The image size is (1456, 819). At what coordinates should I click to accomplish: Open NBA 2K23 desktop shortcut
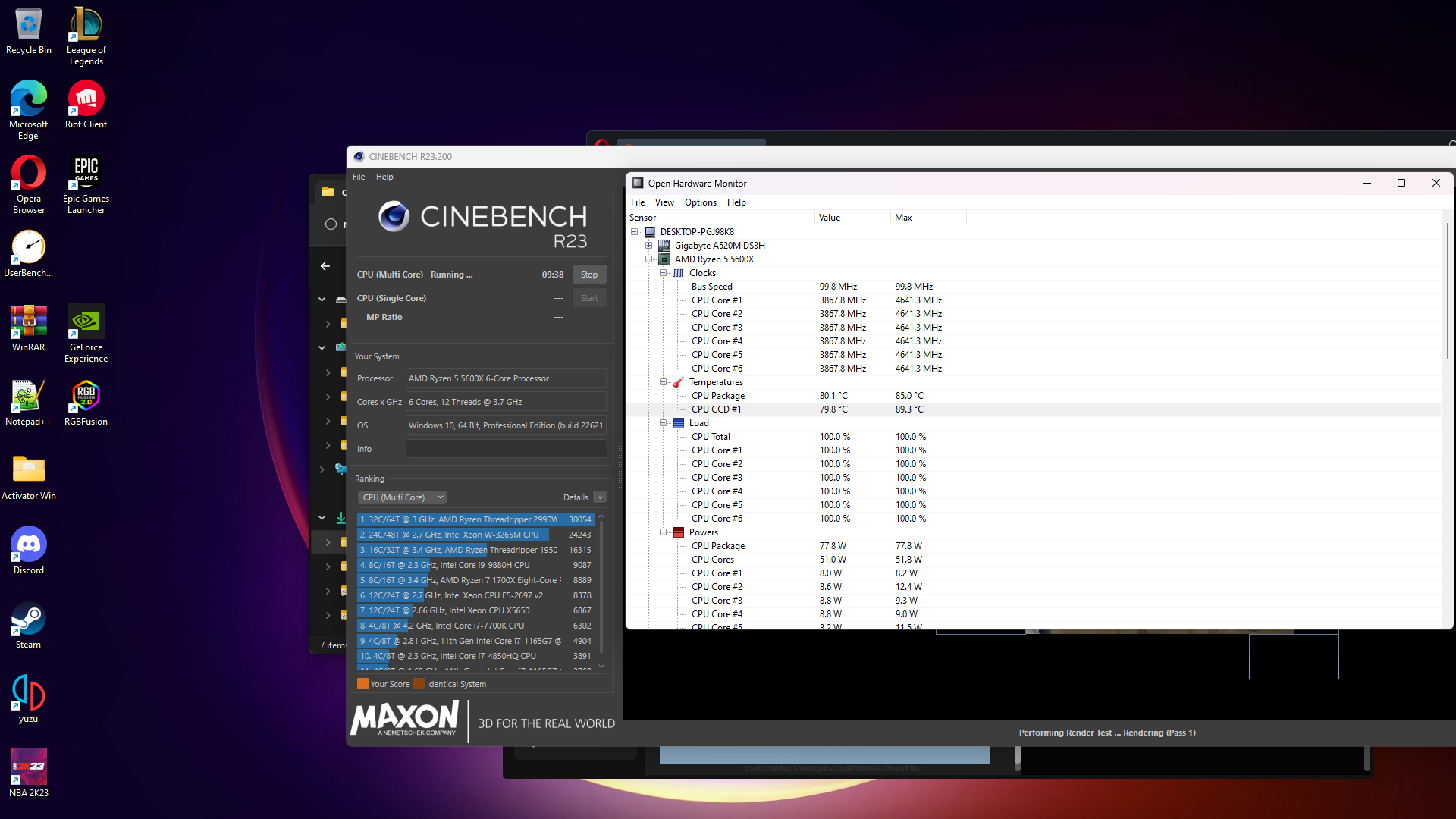(x=29, y=773)
